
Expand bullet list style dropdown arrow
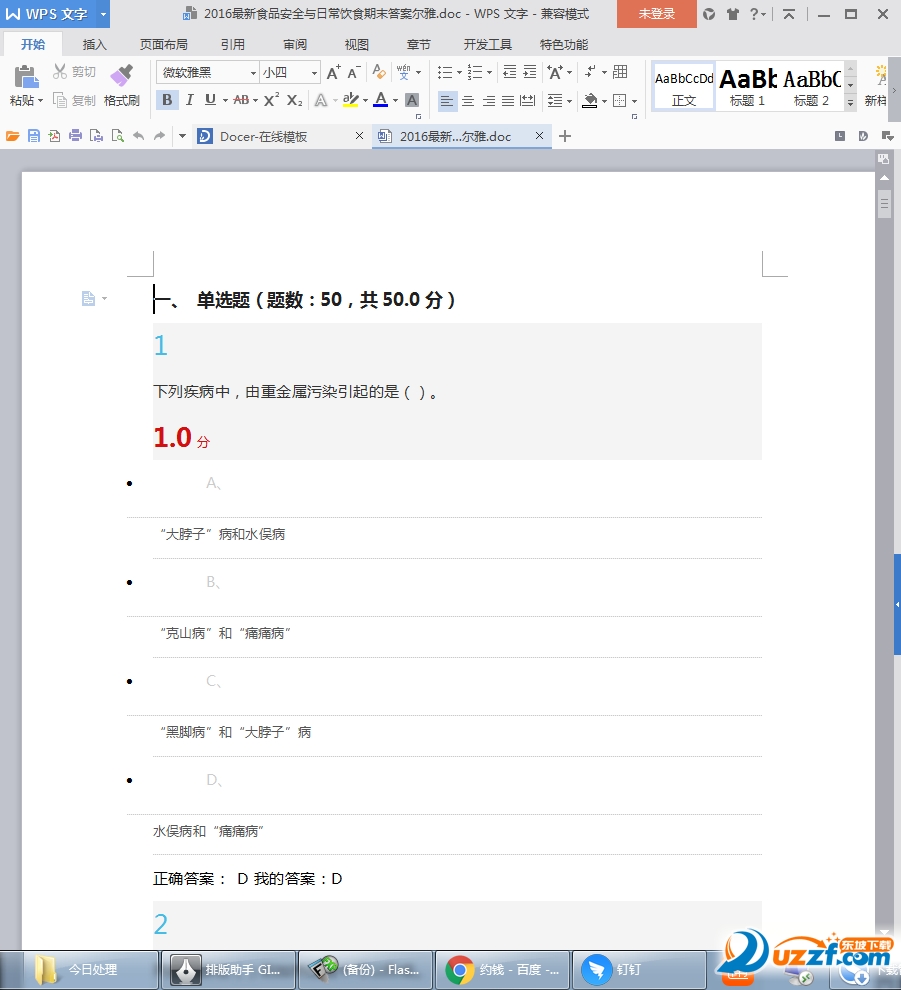click(x=459, y=73)
